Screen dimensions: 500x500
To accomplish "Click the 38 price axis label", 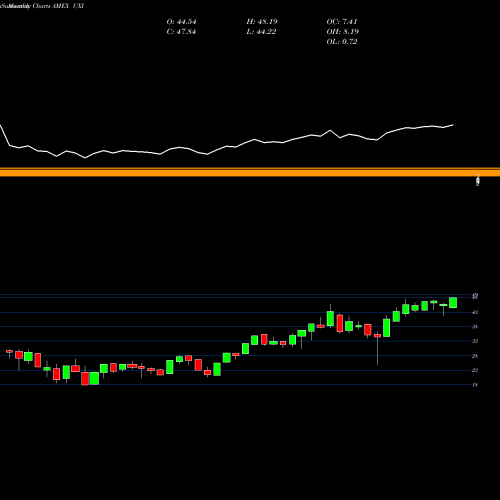I will tap(475, 327).
